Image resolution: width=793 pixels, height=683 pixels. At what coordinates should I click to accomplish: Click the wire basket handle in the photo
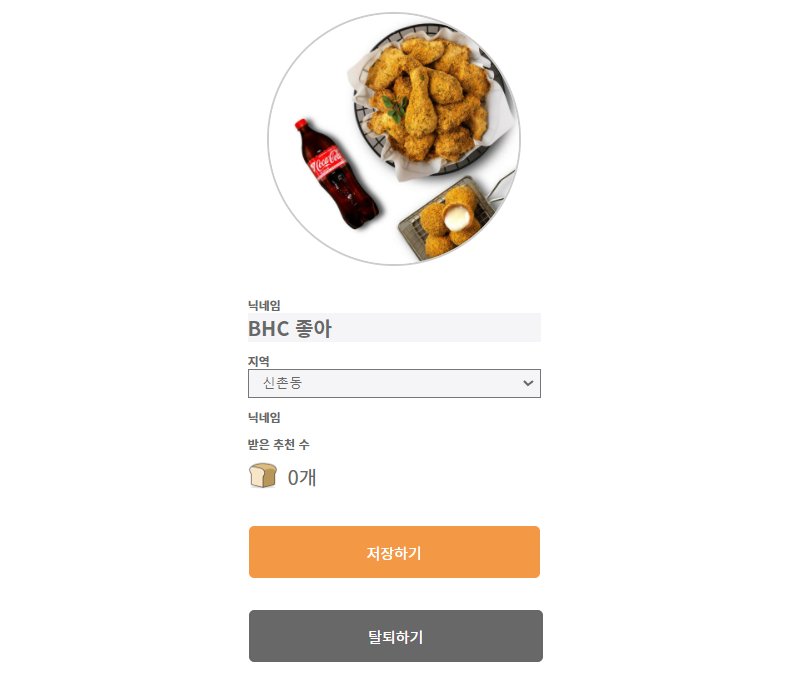(x=501, y=186)
